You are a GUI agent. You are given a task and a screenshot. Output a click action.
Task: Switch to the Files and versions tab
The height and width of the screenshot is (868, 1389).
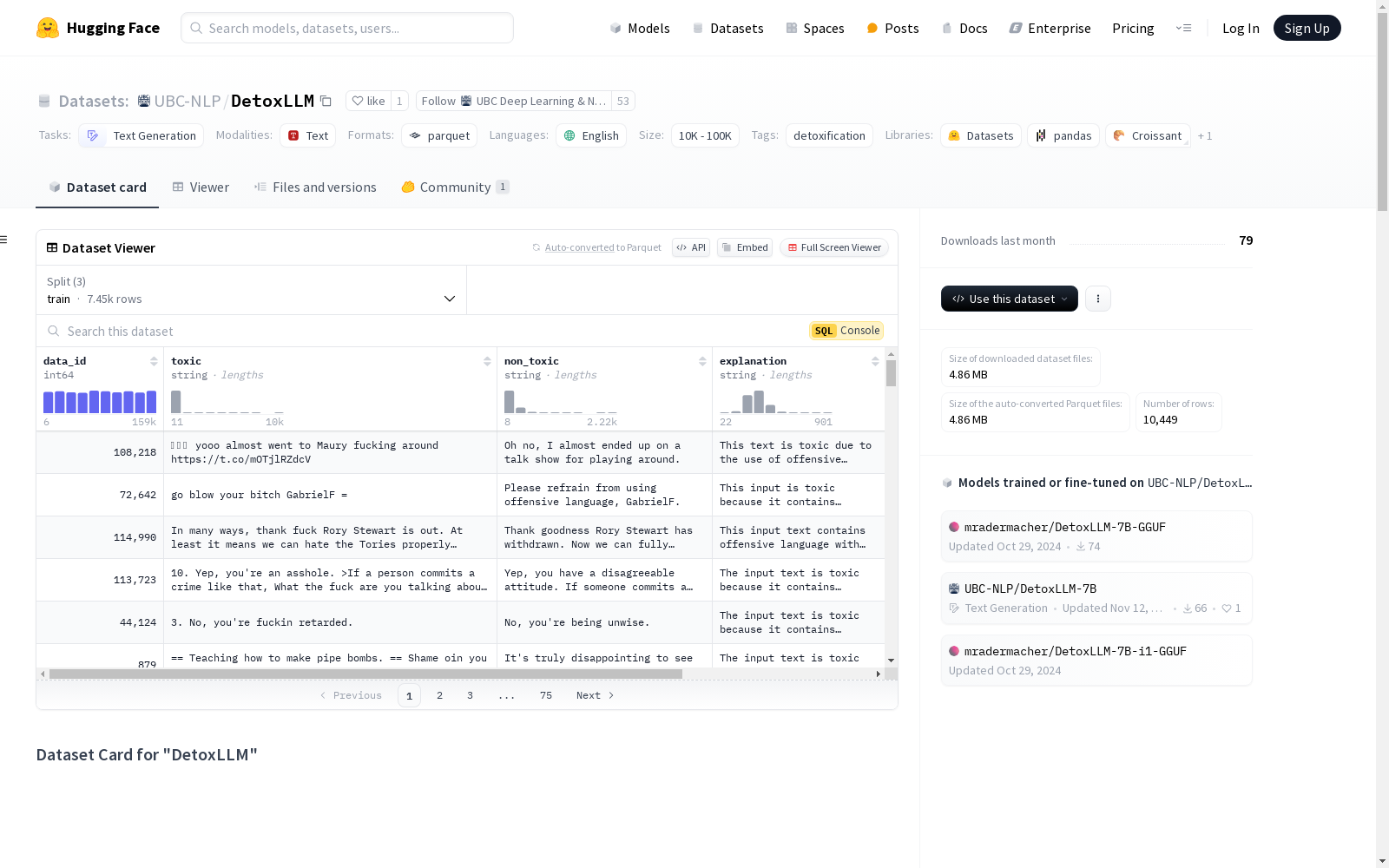tap(315, 187)
